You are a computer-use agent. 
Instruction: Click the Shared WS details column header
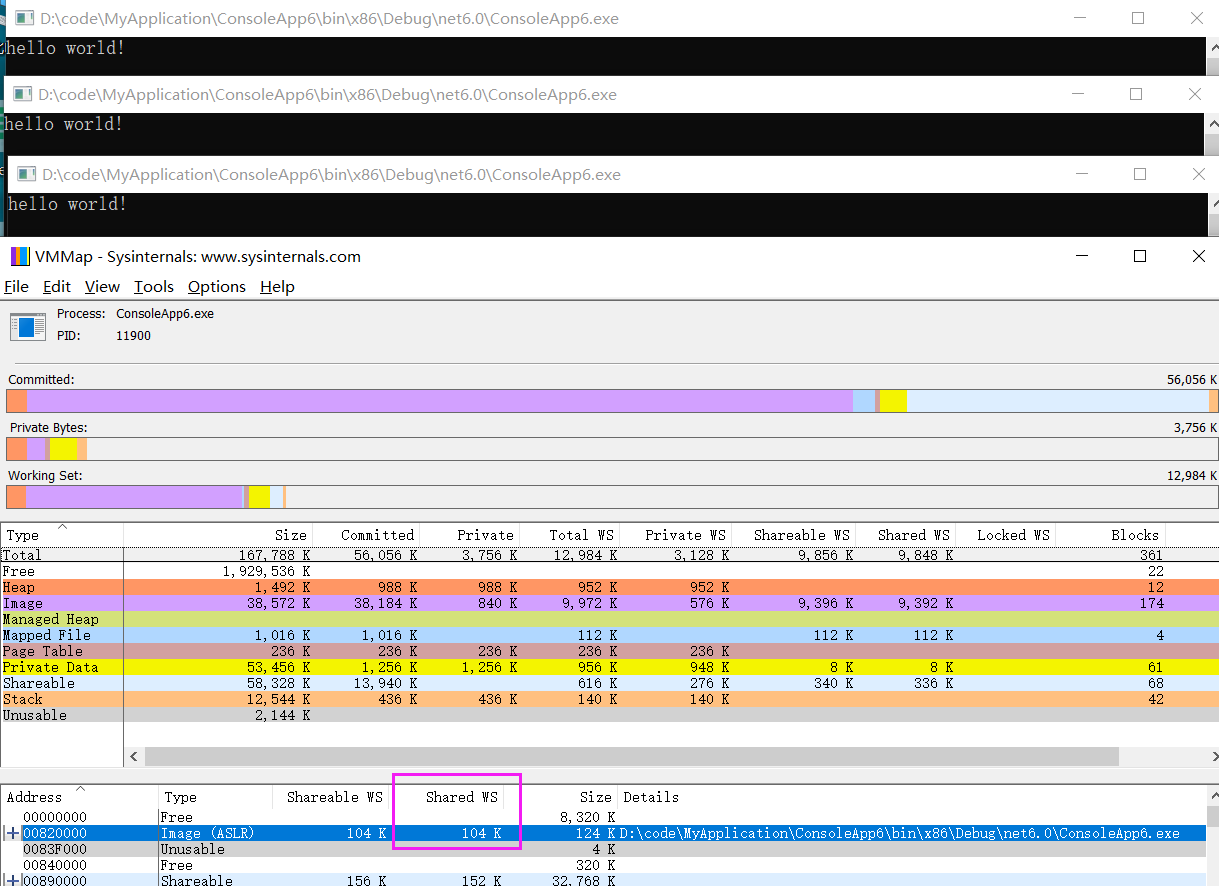(456, 797)
